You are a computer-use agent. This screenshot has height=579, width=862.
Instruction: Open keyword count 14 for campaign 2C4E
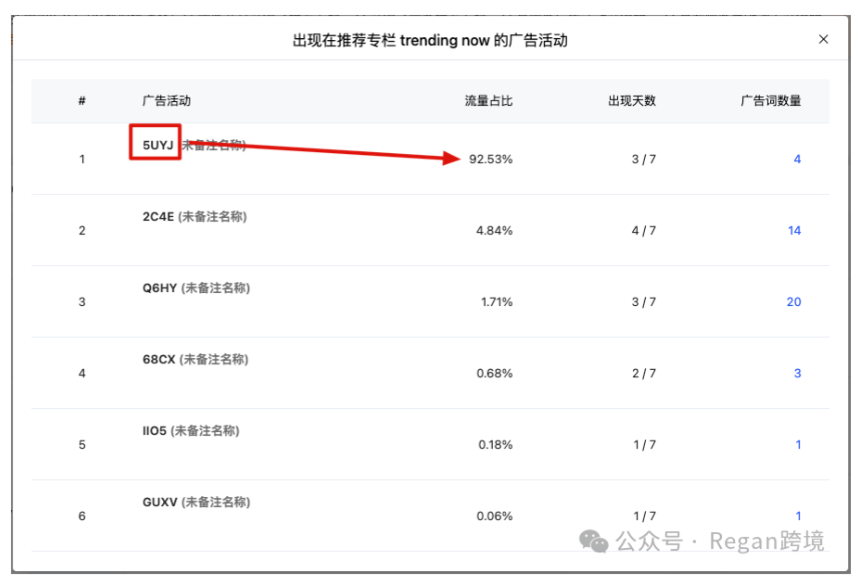794,230
